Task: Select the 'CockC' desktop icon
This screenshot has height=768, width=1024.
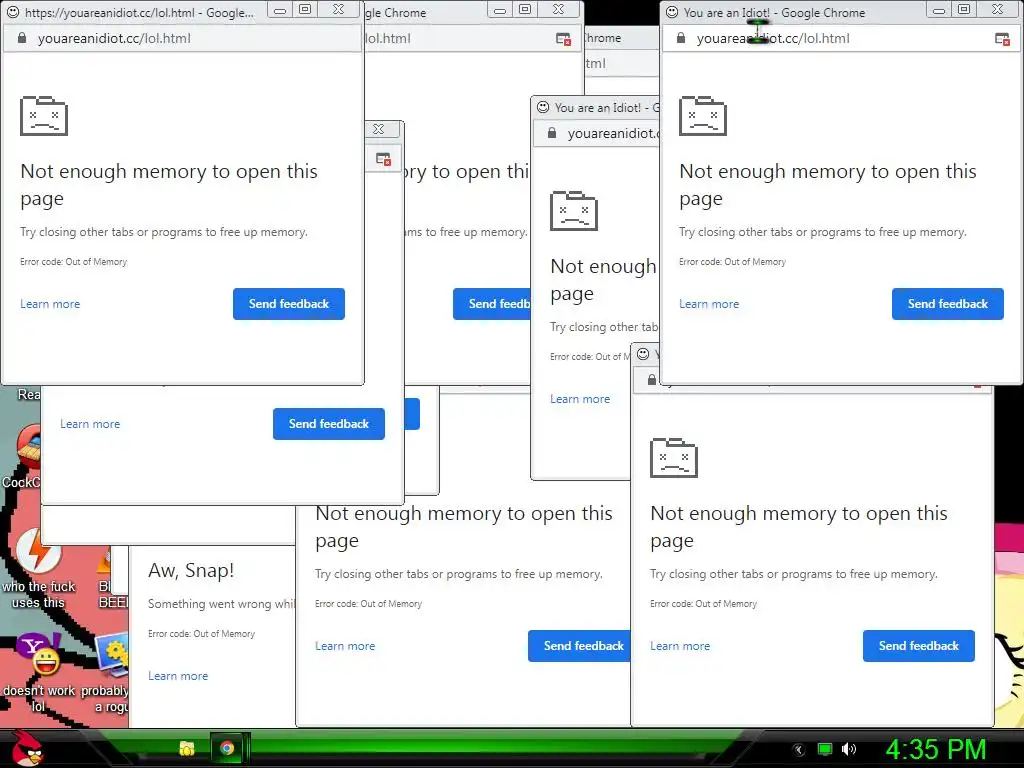Action: 24,457
